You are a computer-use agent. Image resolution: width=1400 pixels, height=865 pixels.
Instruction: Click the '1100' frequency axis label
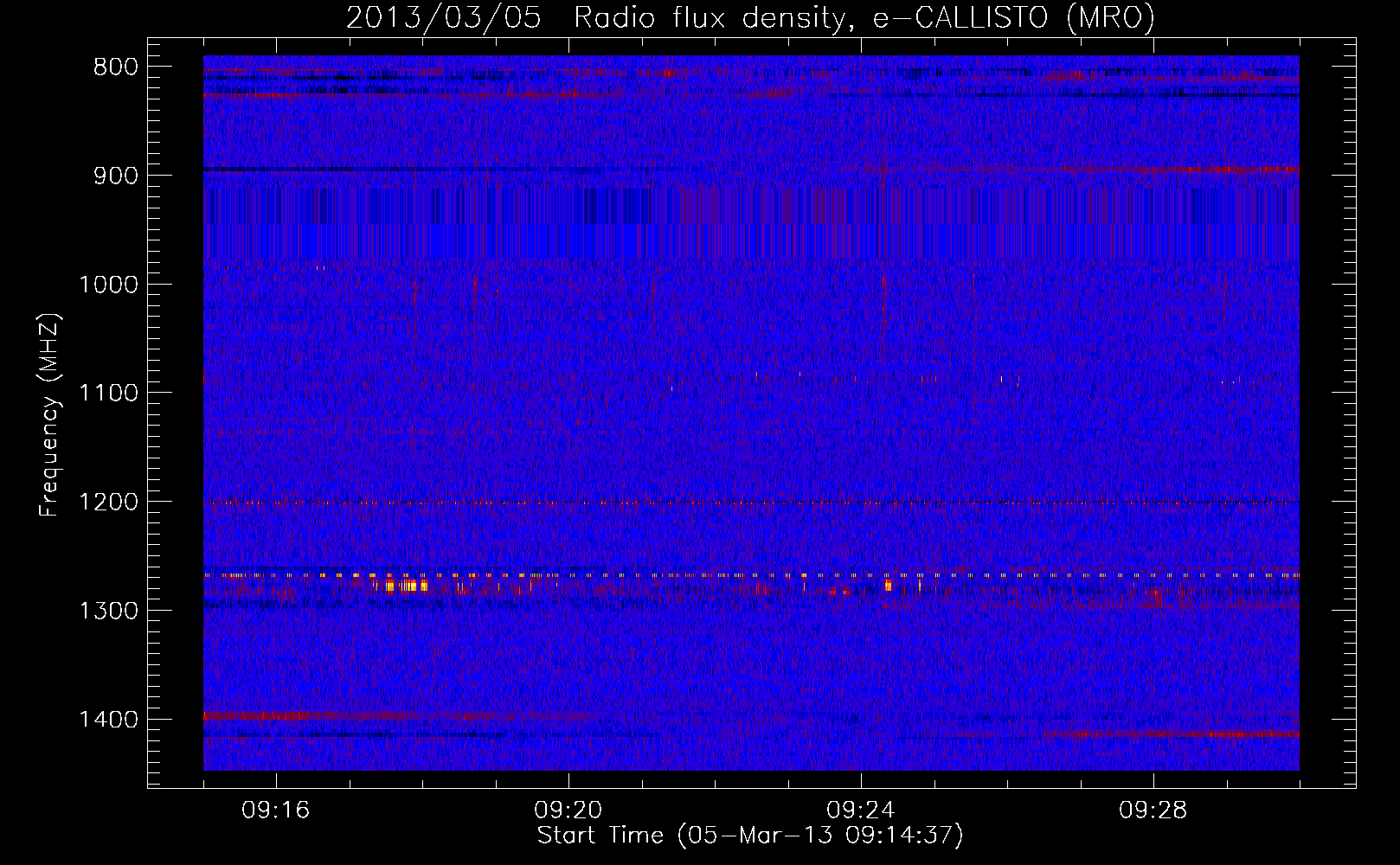tap(108, 393)
